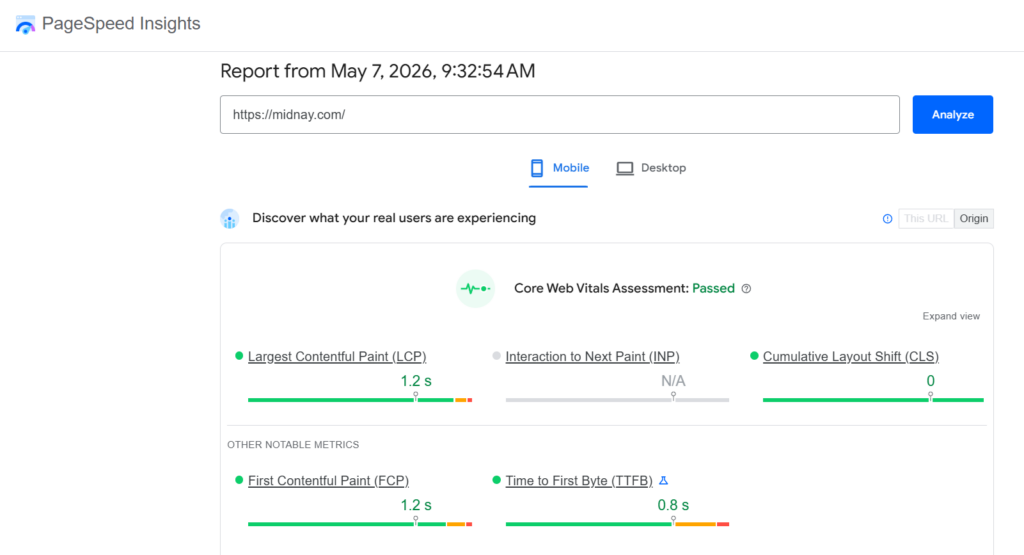Switch to the Desktop tab
This screenshot has width=1024, height=555.
coord(651,168)
